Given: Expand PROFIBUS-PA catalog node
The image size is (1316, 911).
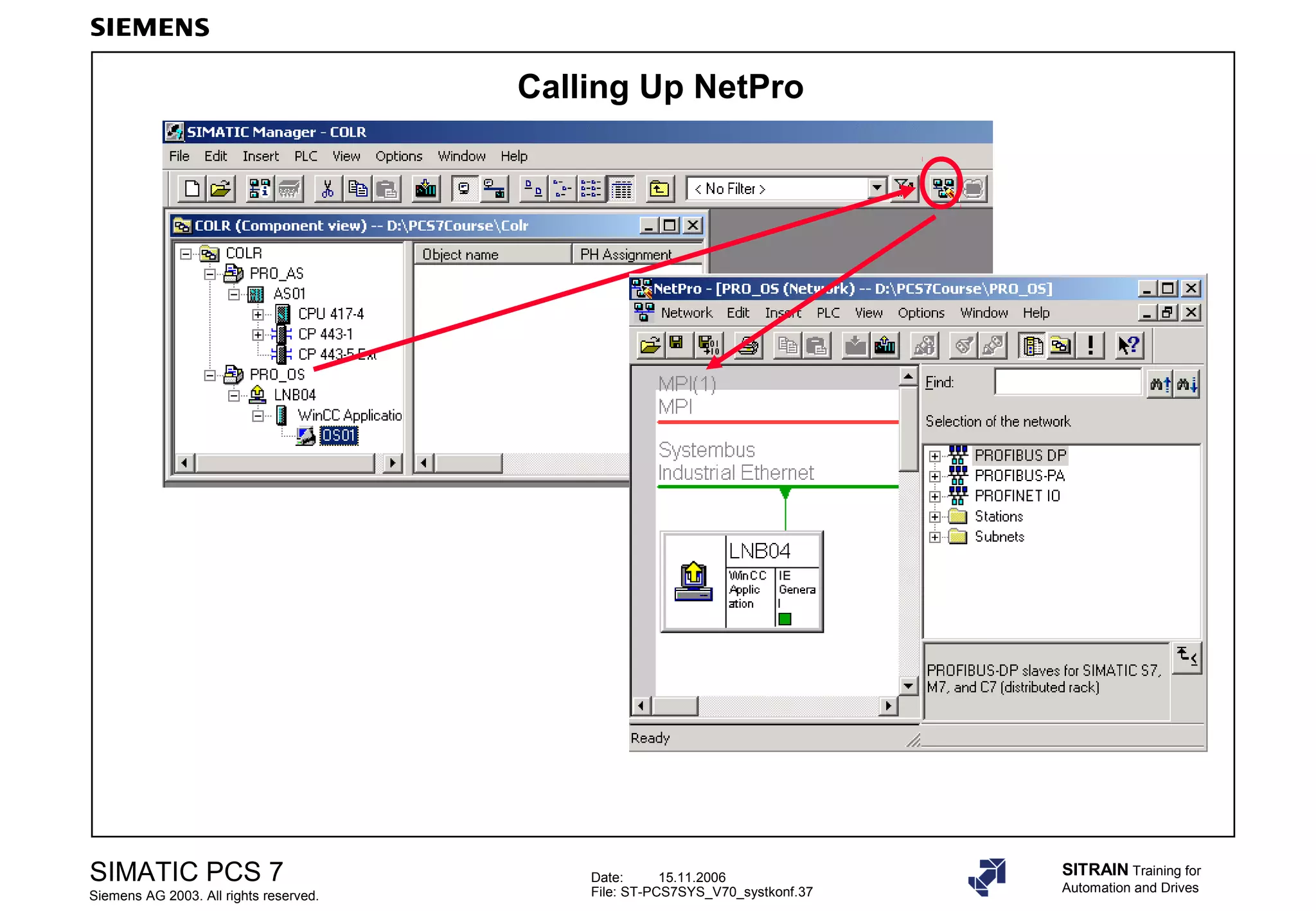Looking at the screenshot, I should 935,476.
